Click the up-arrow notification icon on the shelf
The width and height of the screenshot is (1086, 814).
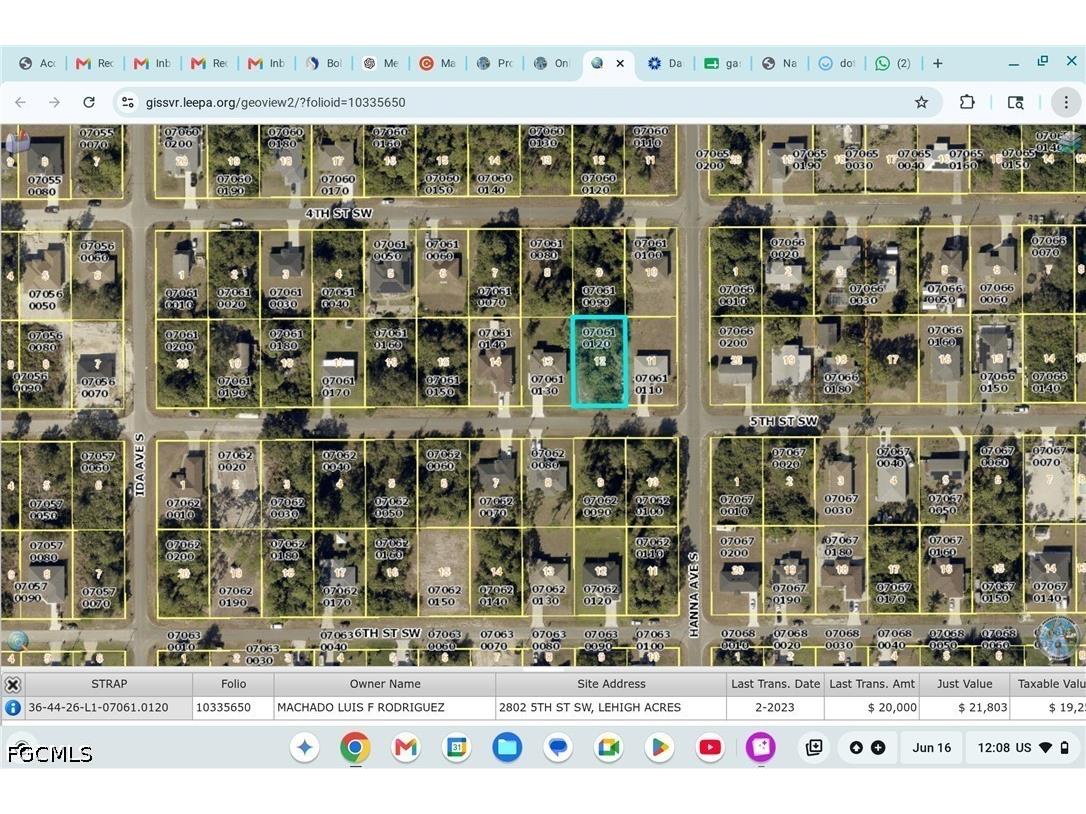point(856,747)
